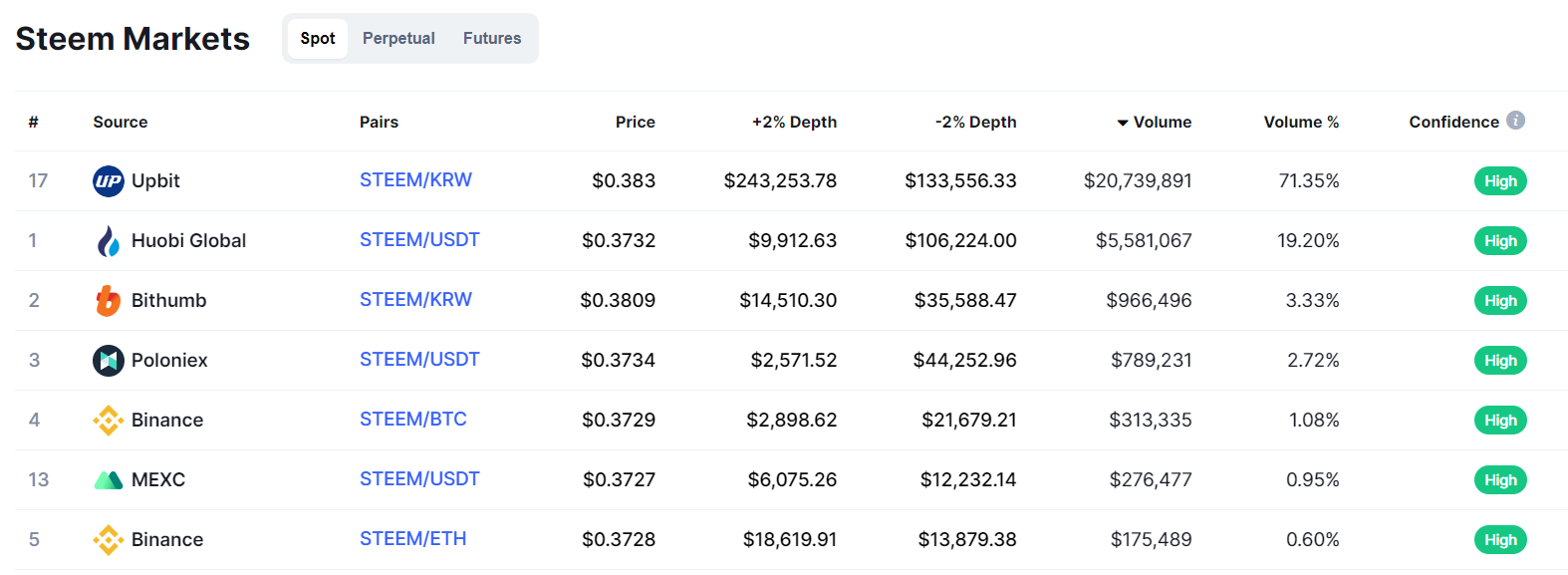Click the Upbit price $0.383
Image resolution: width=1568 pixels, height=575 pixels.
624,181
